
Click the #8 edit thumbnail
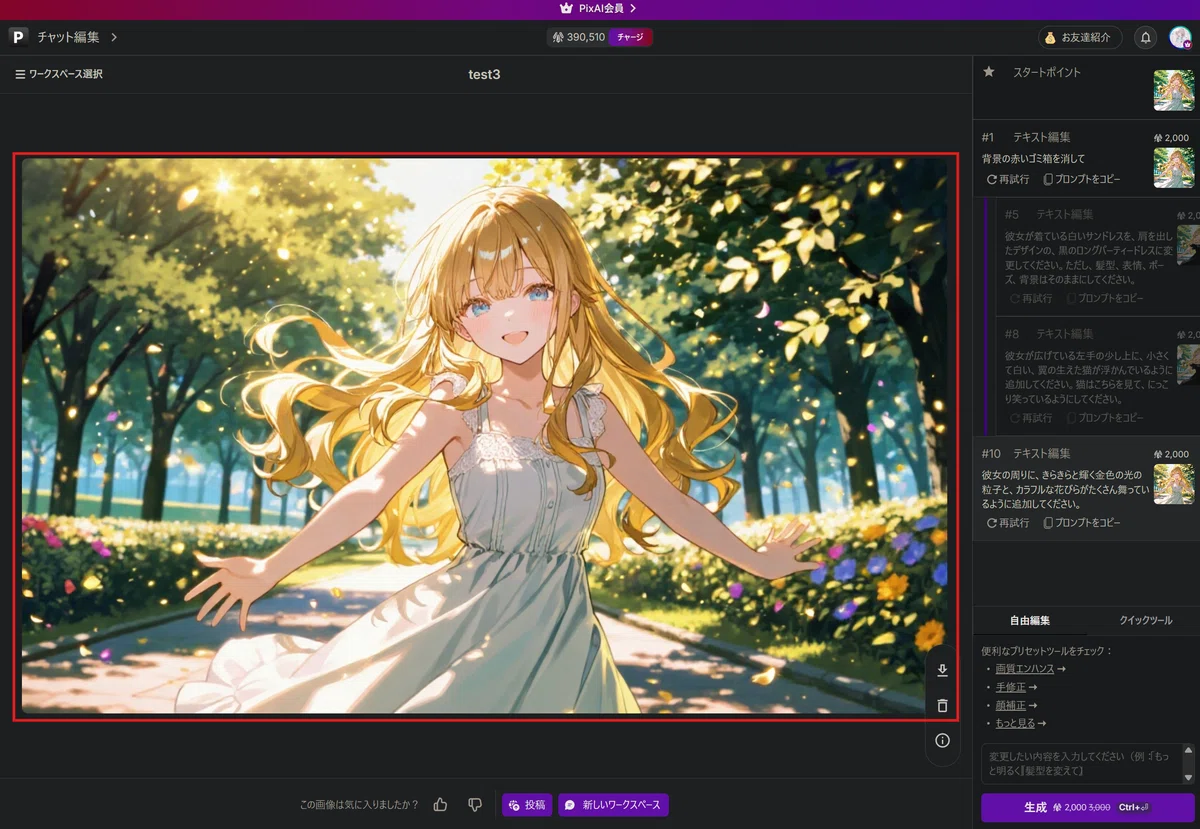coord(1189,364)
